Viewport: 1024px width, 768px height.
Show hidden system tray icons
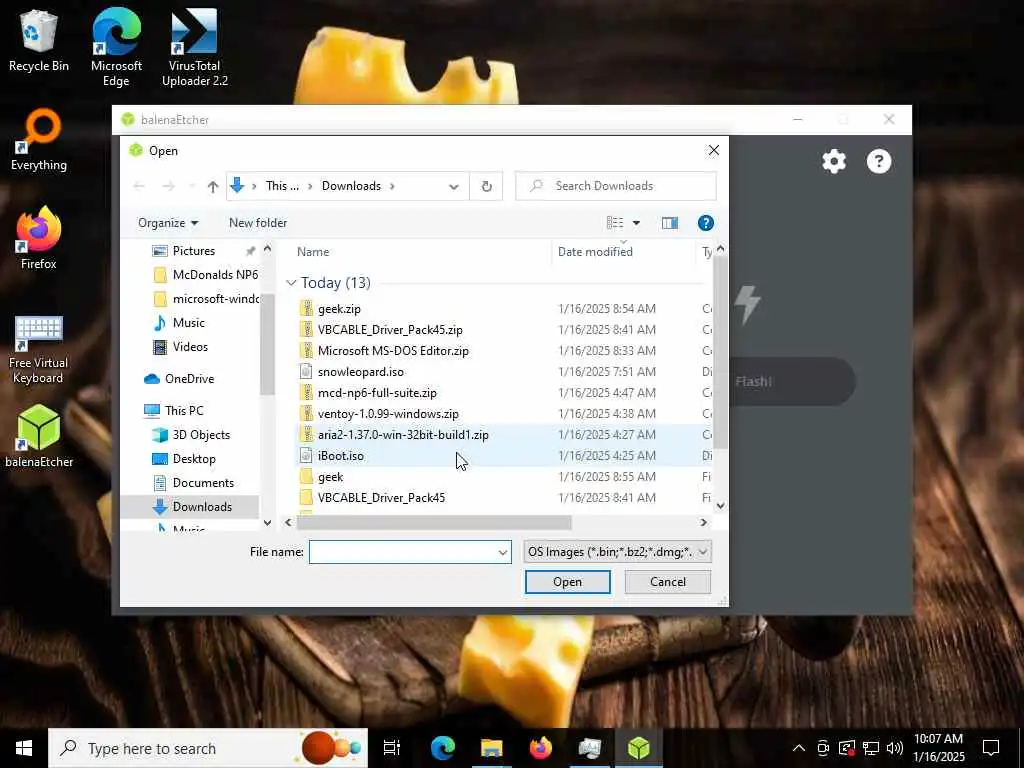click(799, 748)
